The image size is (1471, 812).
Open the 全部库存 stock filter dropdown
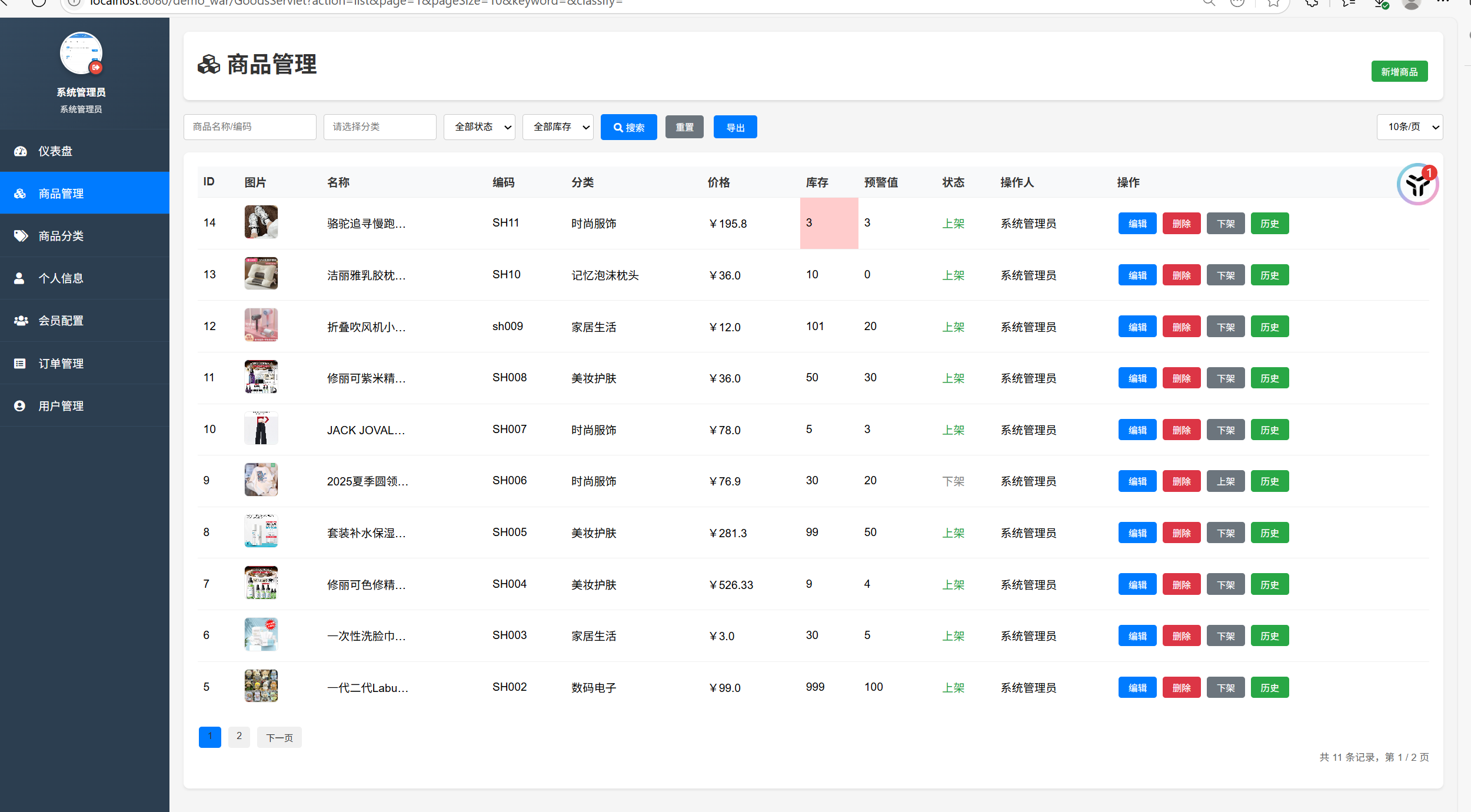click(557, 127)
